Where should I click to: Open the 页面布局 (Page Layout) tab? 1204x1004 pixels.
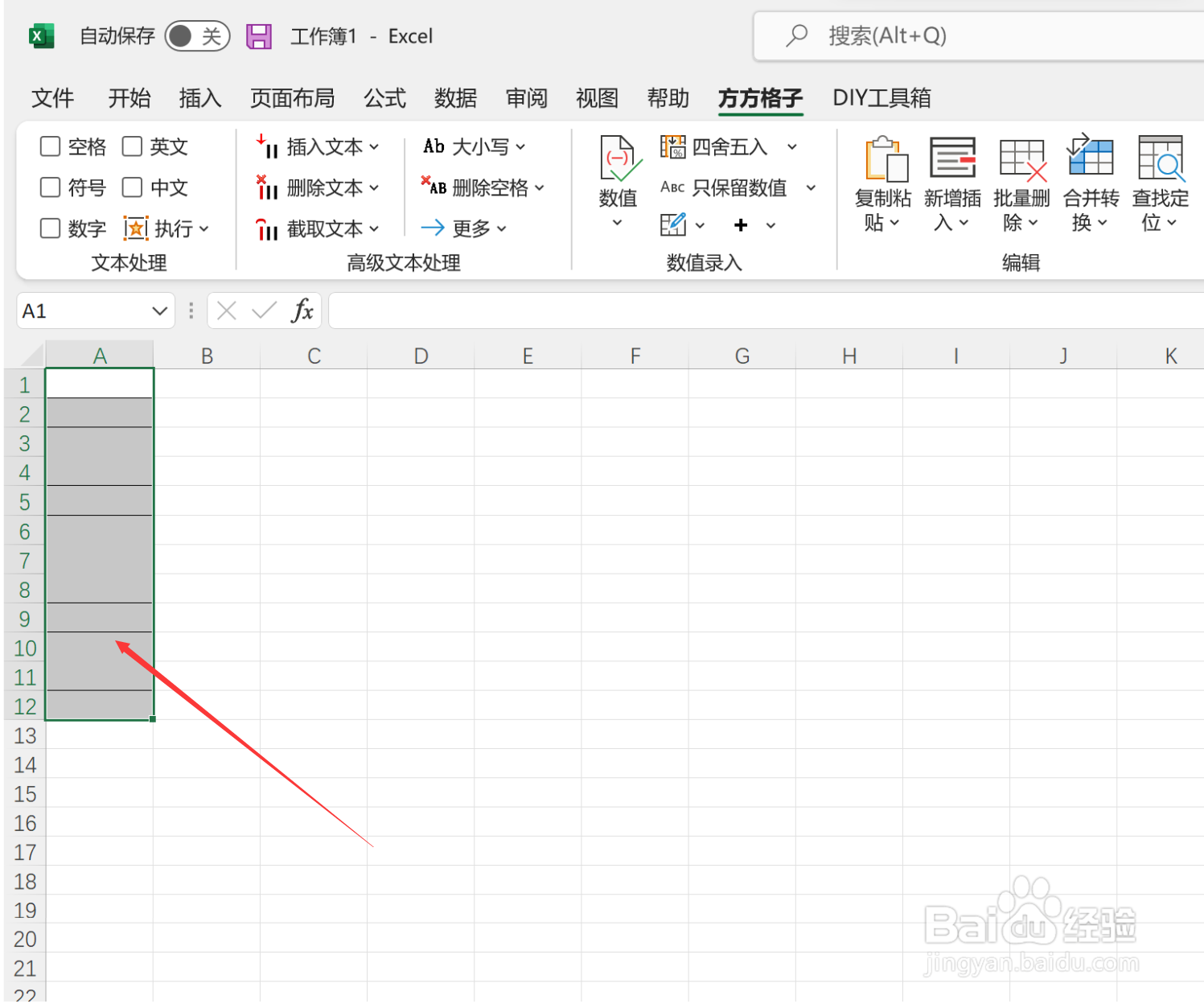click(293, 98)
